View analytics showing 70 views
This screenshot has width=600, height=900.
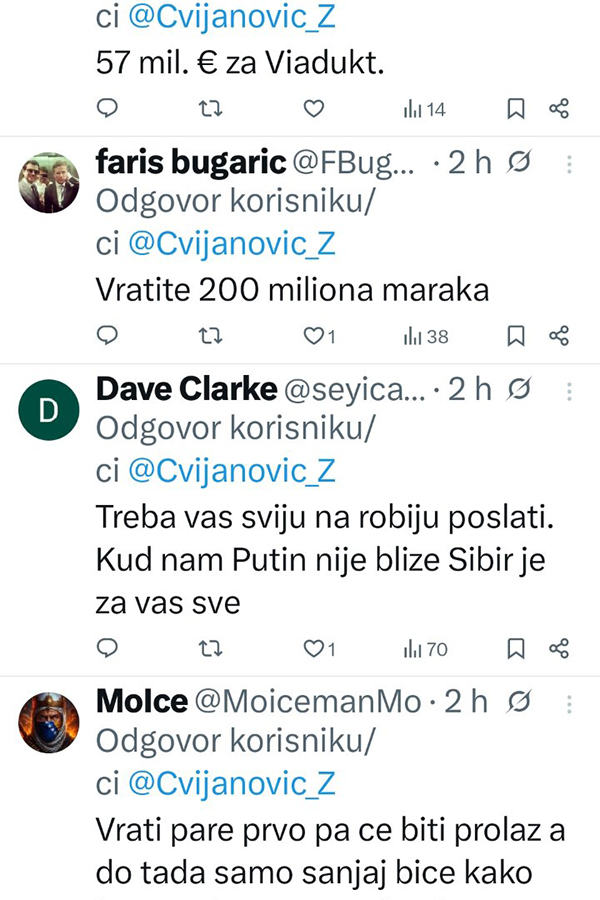pyautogui.click(x=425, y=649)
